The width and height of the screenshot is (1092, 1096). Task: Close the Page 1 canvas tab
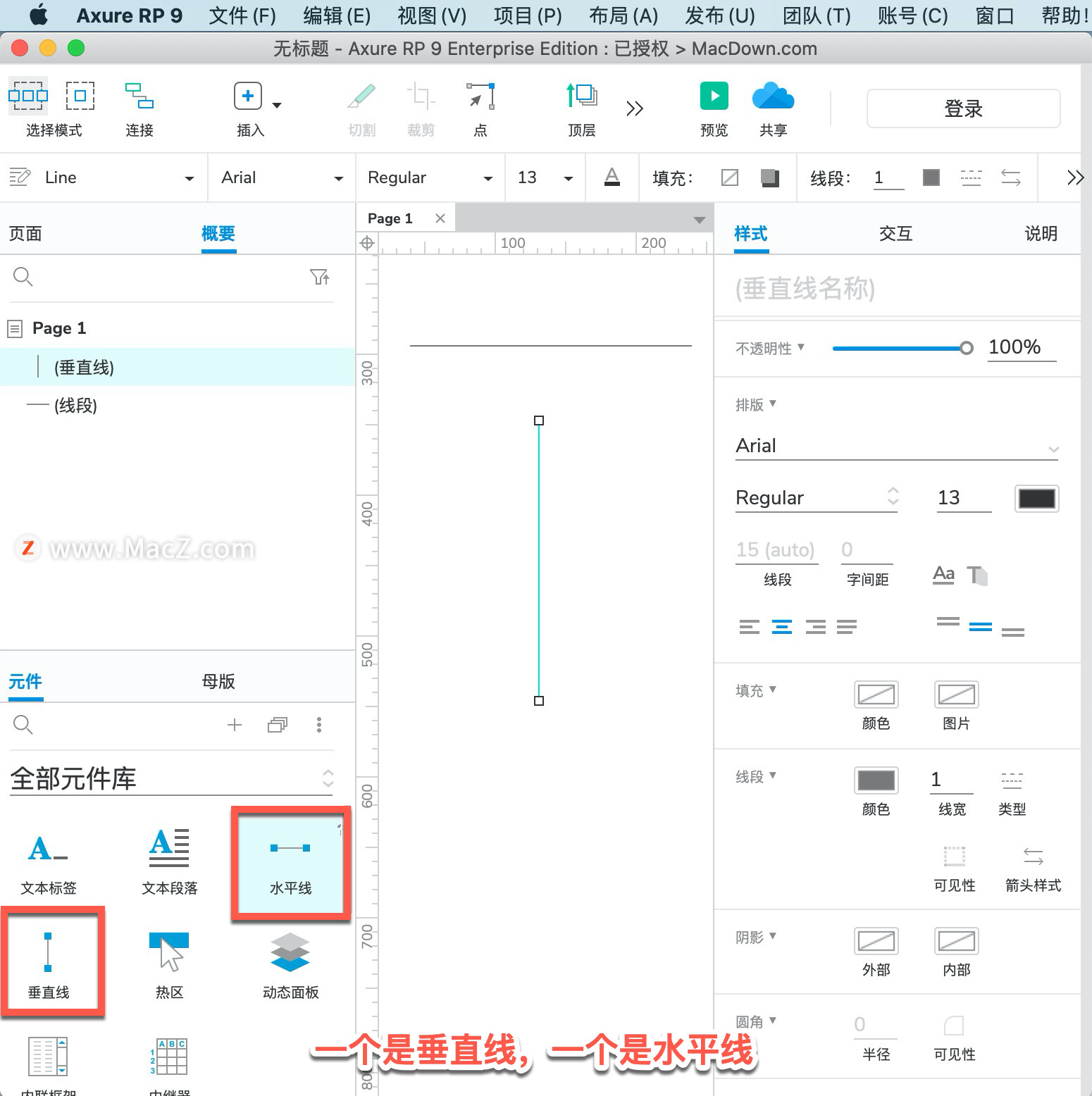click(x=440, y=218)
